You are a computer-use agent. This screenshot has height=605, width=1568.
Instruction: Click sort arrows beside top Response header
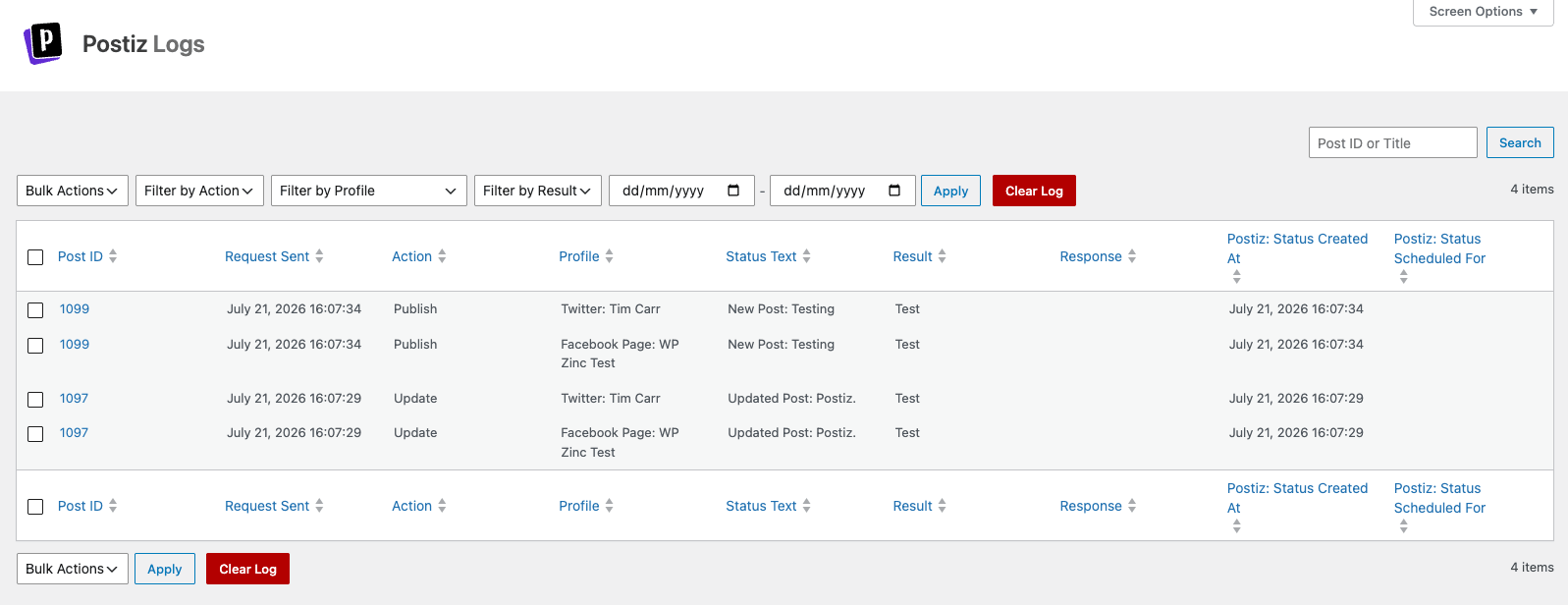pos(1132,256)
